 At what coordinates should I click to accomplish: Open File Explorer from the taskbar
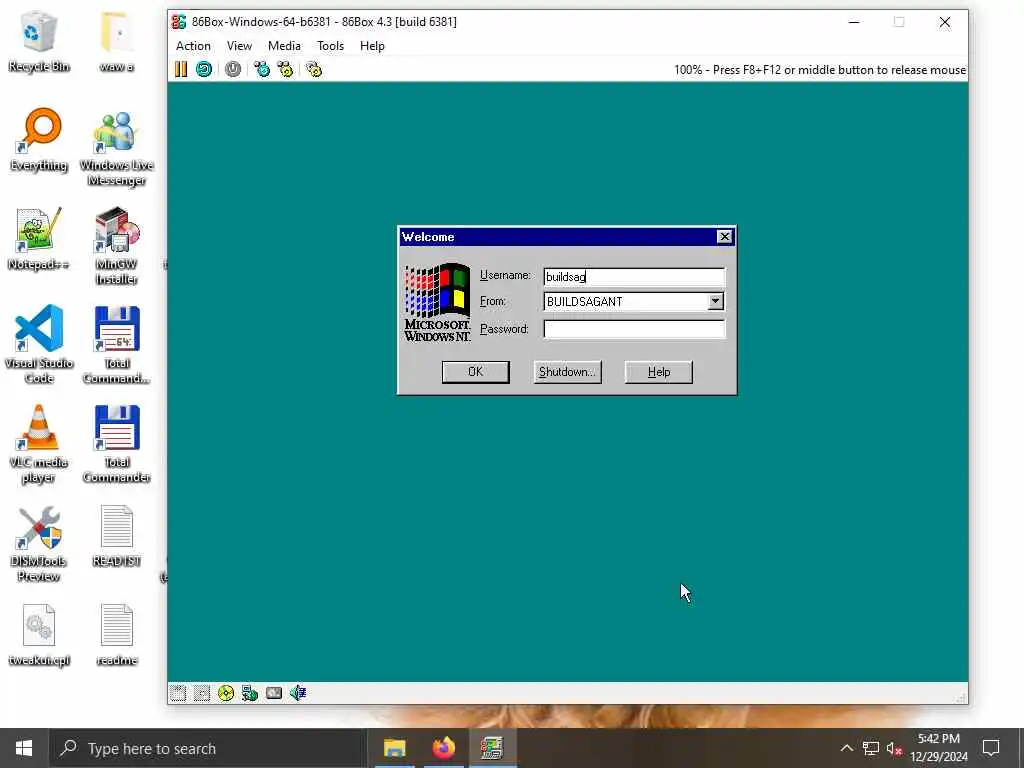click(x=394, y=748)
